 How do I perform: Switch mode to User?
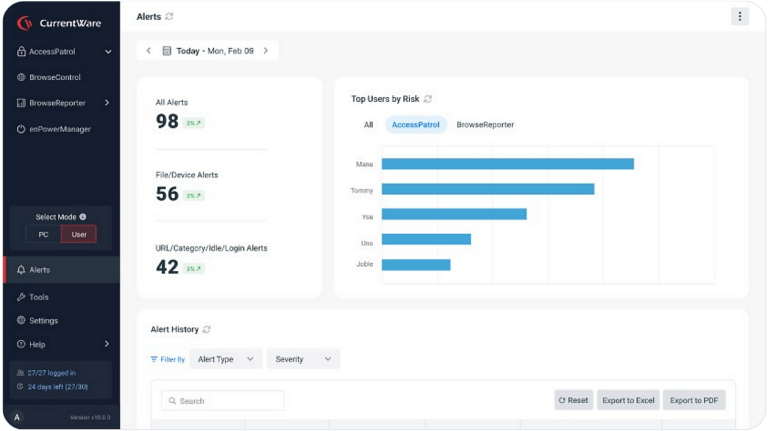(79, 235)
